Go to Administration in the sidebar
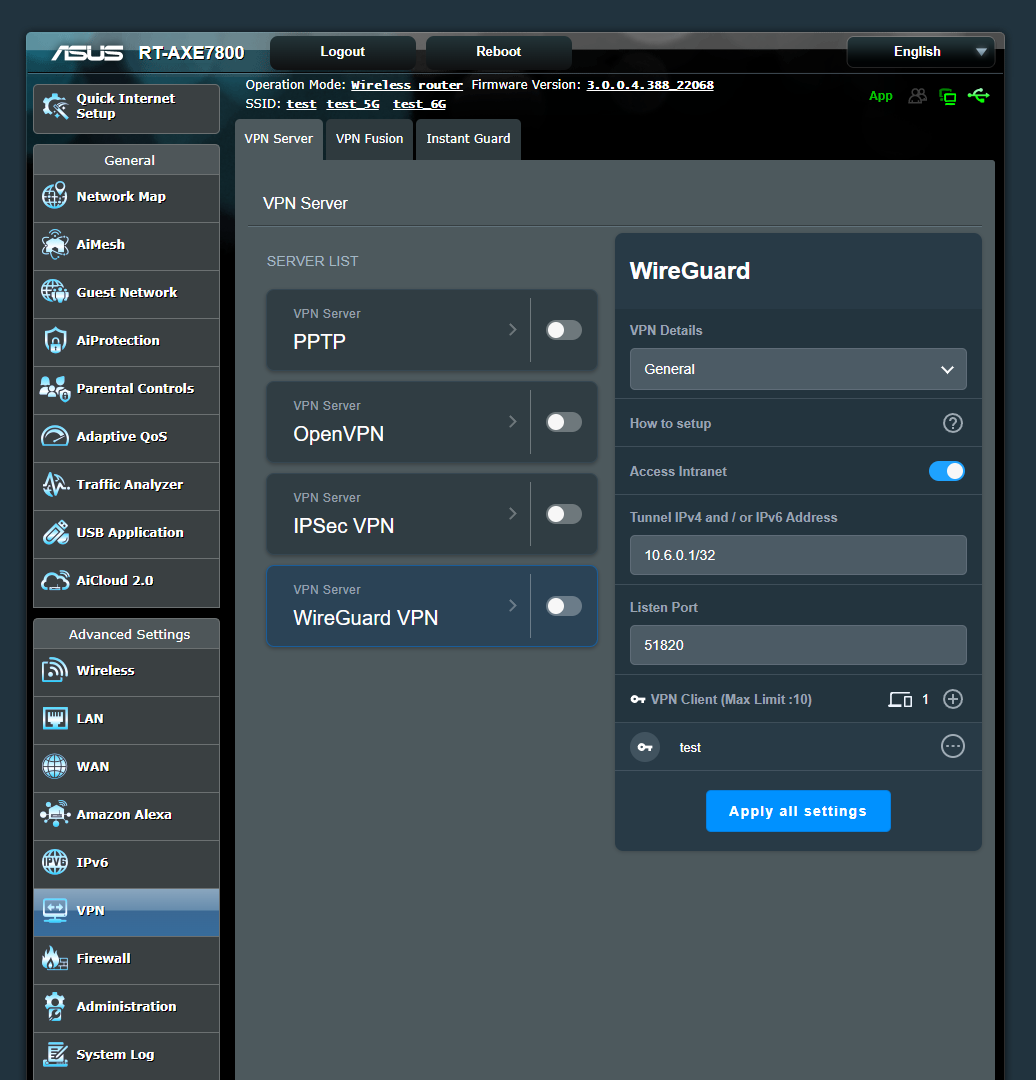Viewport: 1036px width, 1080px height. pos(127,1007)
